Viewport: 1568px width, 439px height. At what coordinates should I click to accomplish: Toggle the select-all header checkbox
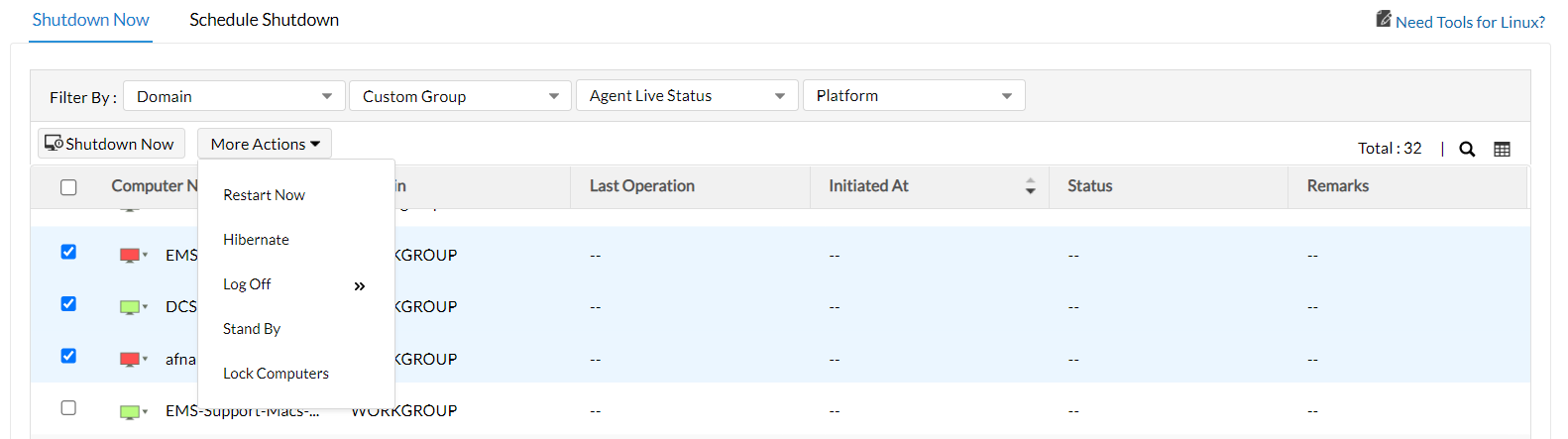click(x=68, y=187)
